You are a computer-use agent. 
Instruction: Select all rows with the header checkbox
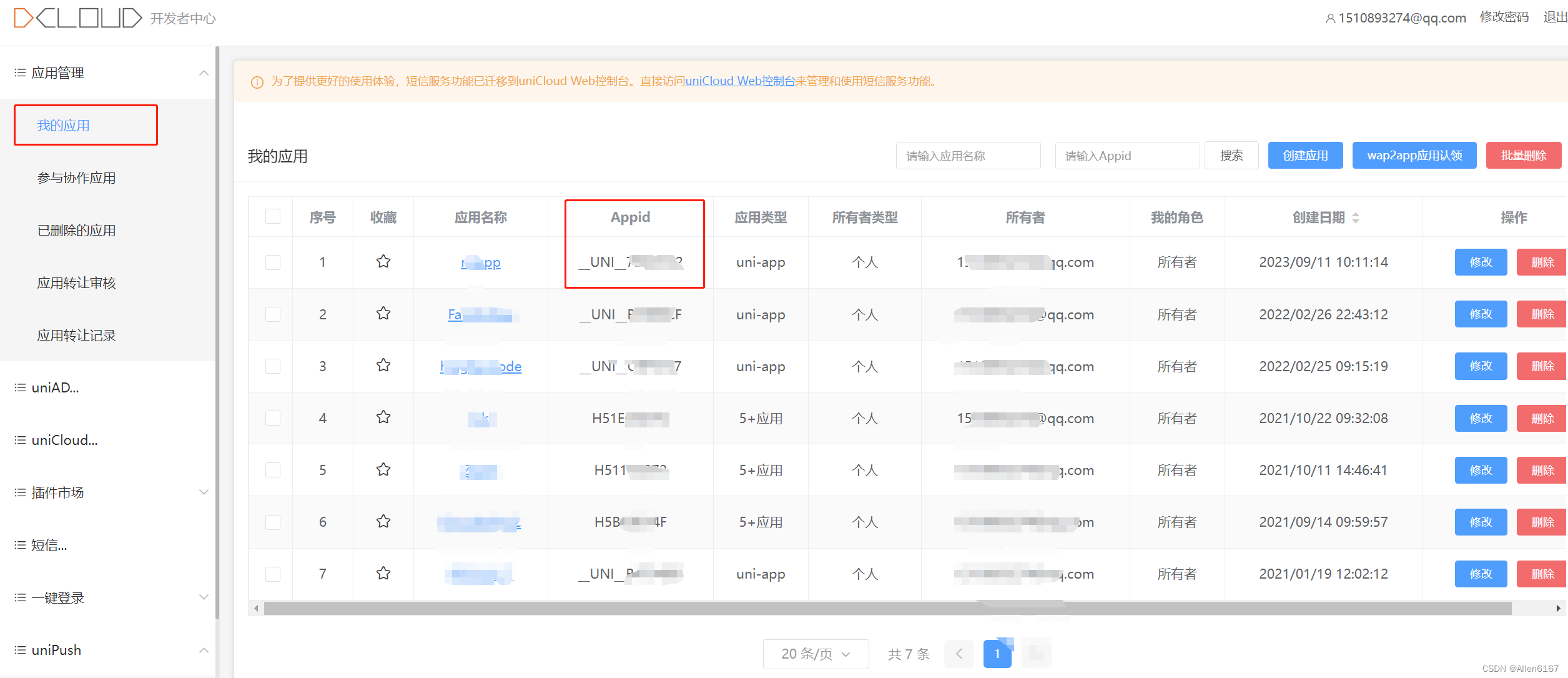(272, 217)
